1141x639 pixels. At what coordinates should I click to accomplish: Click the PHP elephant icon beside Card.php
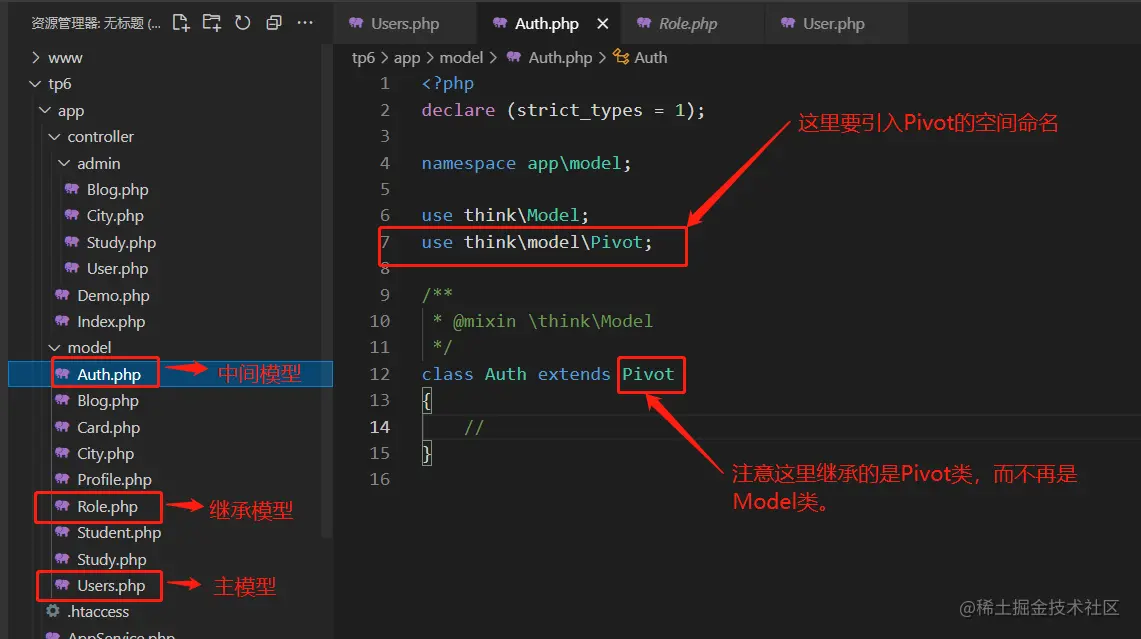click(63, 427)
